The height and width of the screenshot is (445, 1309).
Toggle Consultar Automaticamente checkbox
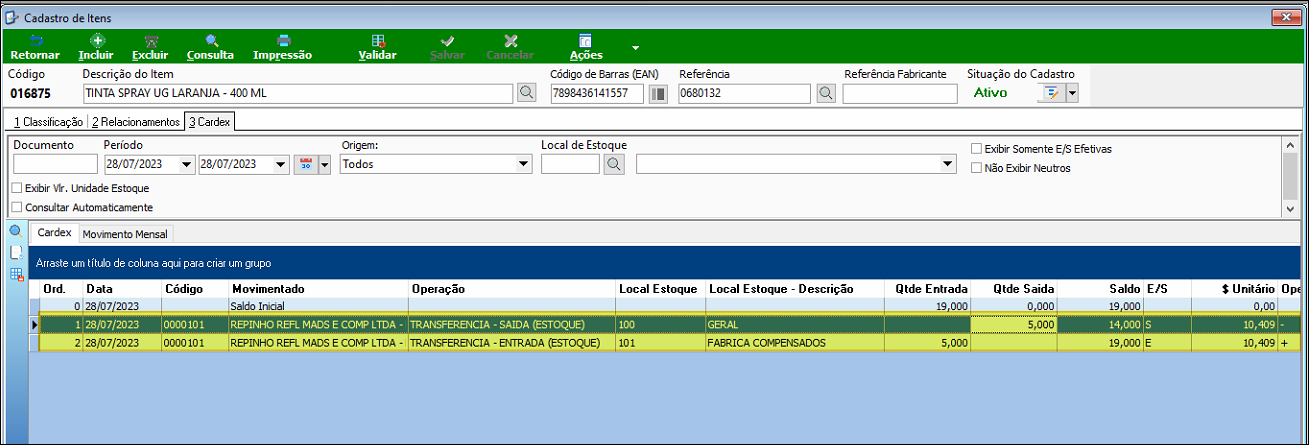pyautogui.click(x=16, y=207)
